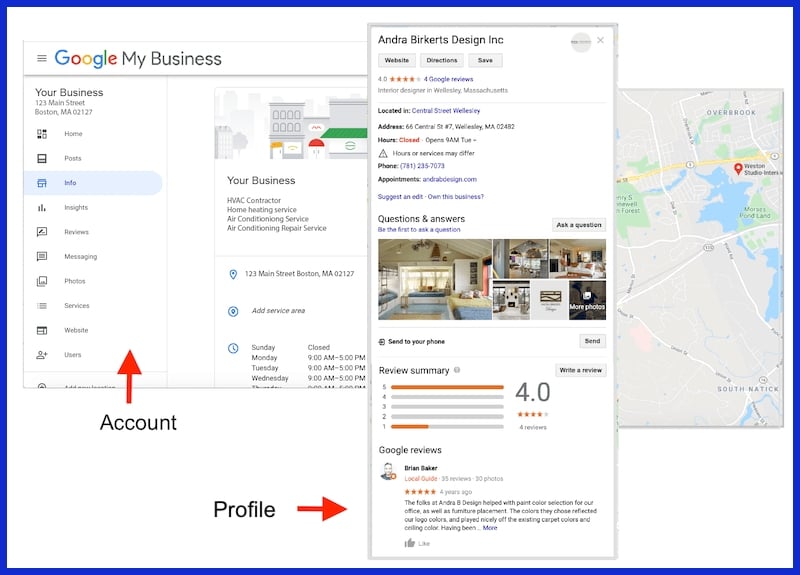Open the 4 Google reviews link
The height and width of the screenshot is (575, 800).
(x=447, y=79)
